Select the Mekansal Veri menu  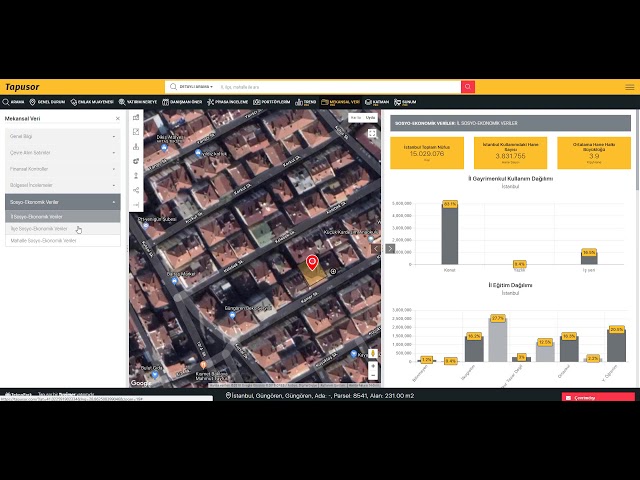point(340,102)
